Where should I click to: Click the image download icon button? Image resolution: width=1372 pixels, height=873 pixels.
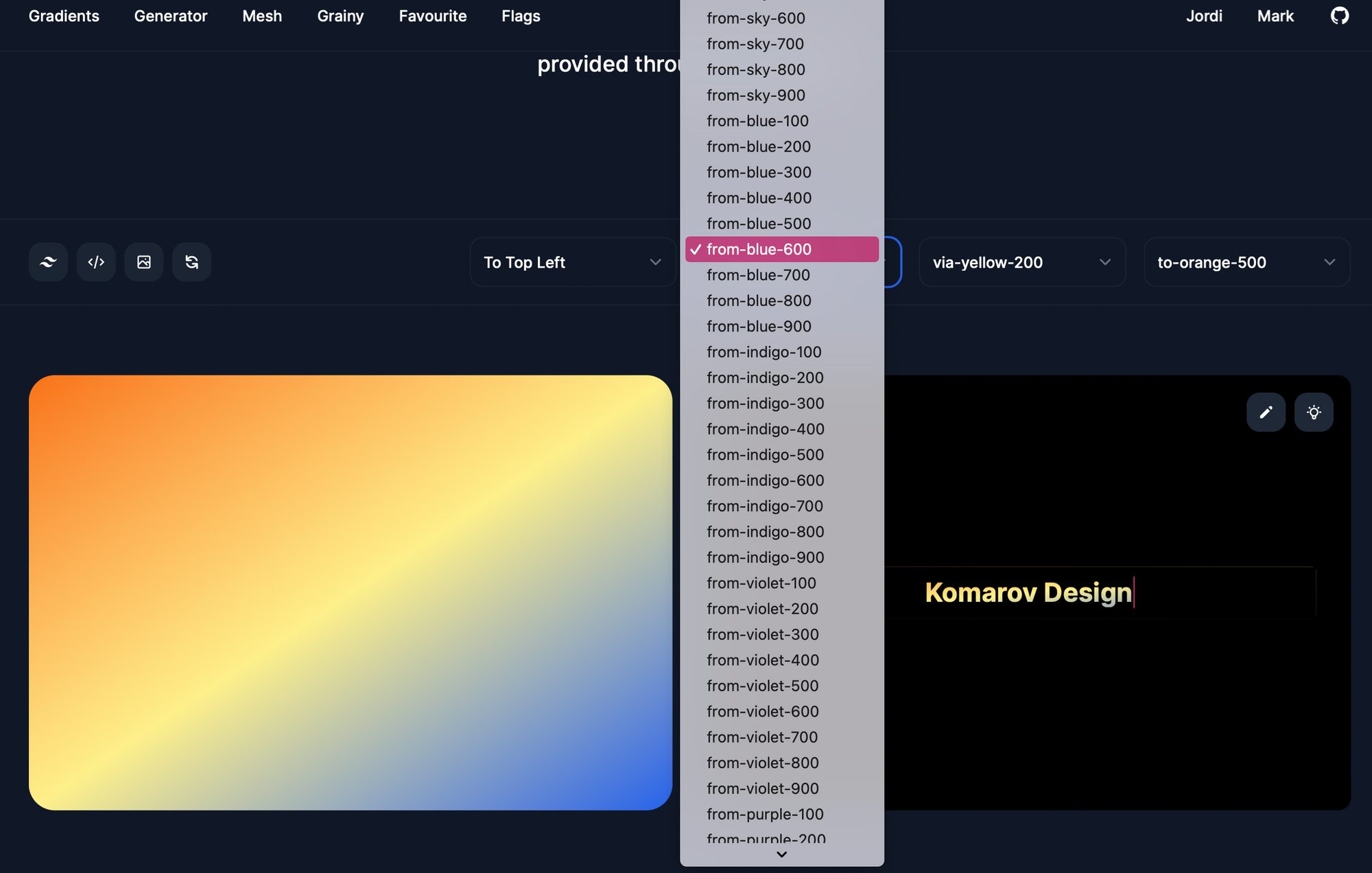pyautogui.click(x=144, y=262)
